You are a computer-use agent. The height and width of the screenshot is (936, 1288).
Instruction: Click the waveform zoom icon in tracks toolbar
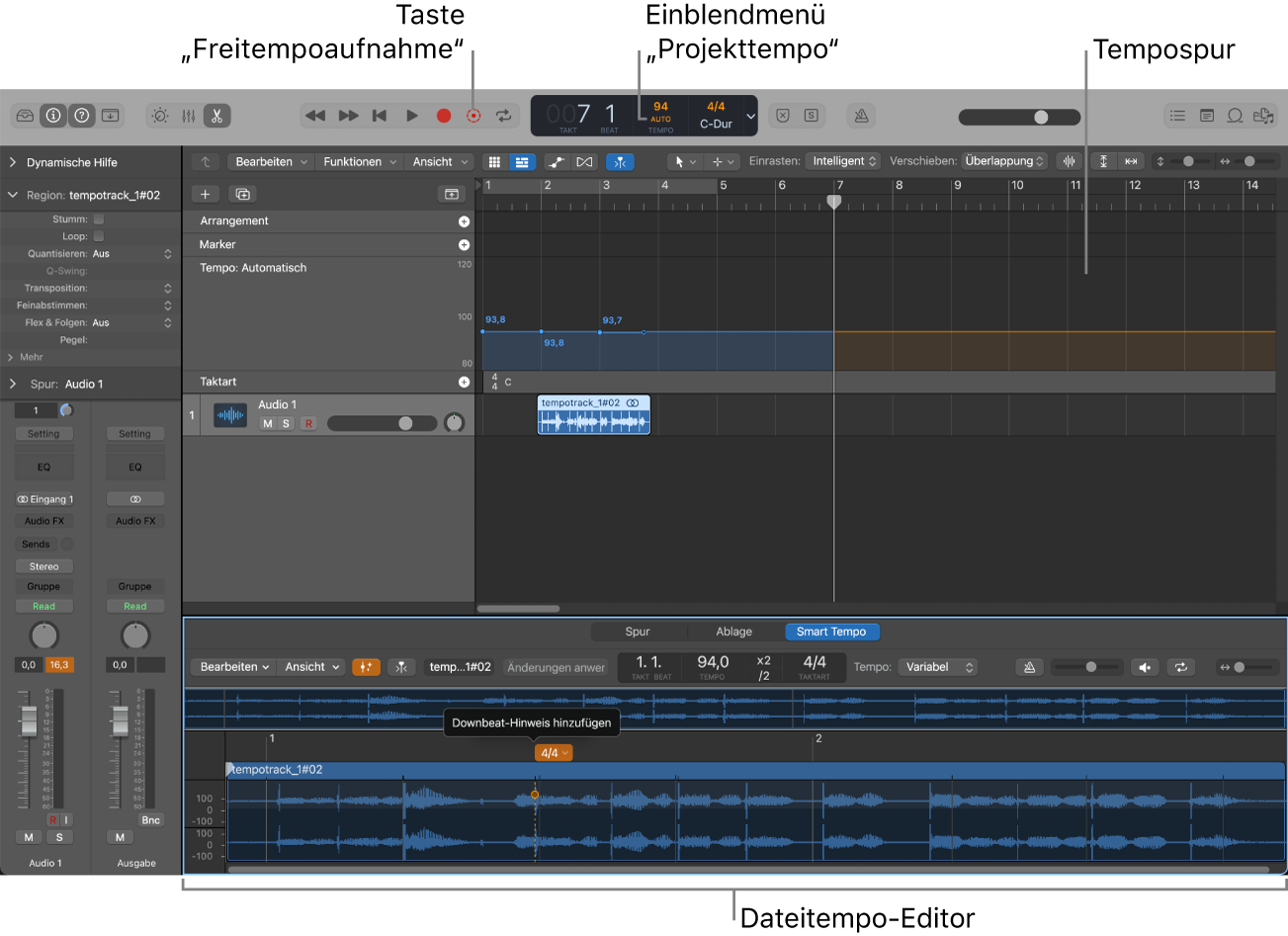pyautogui.click(x=1070, y=160)
